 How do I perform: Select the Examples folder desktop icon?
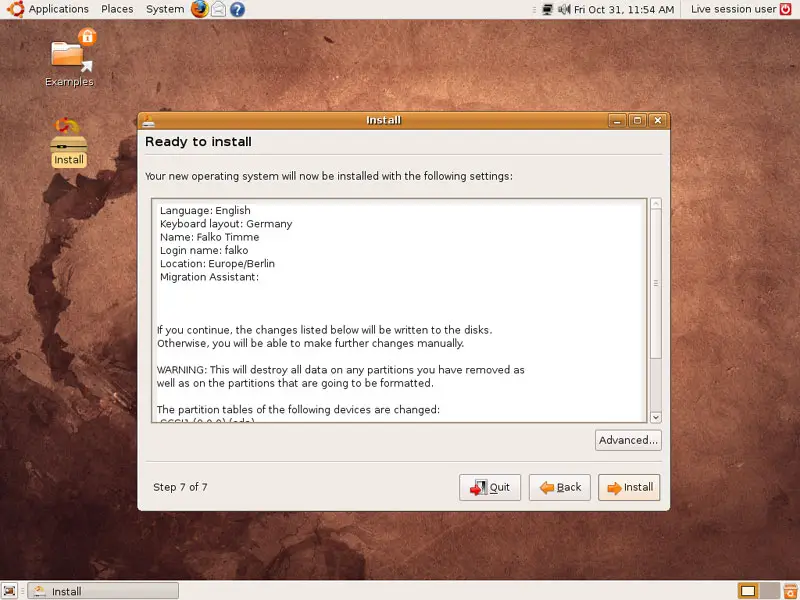(x=69, y=59)
